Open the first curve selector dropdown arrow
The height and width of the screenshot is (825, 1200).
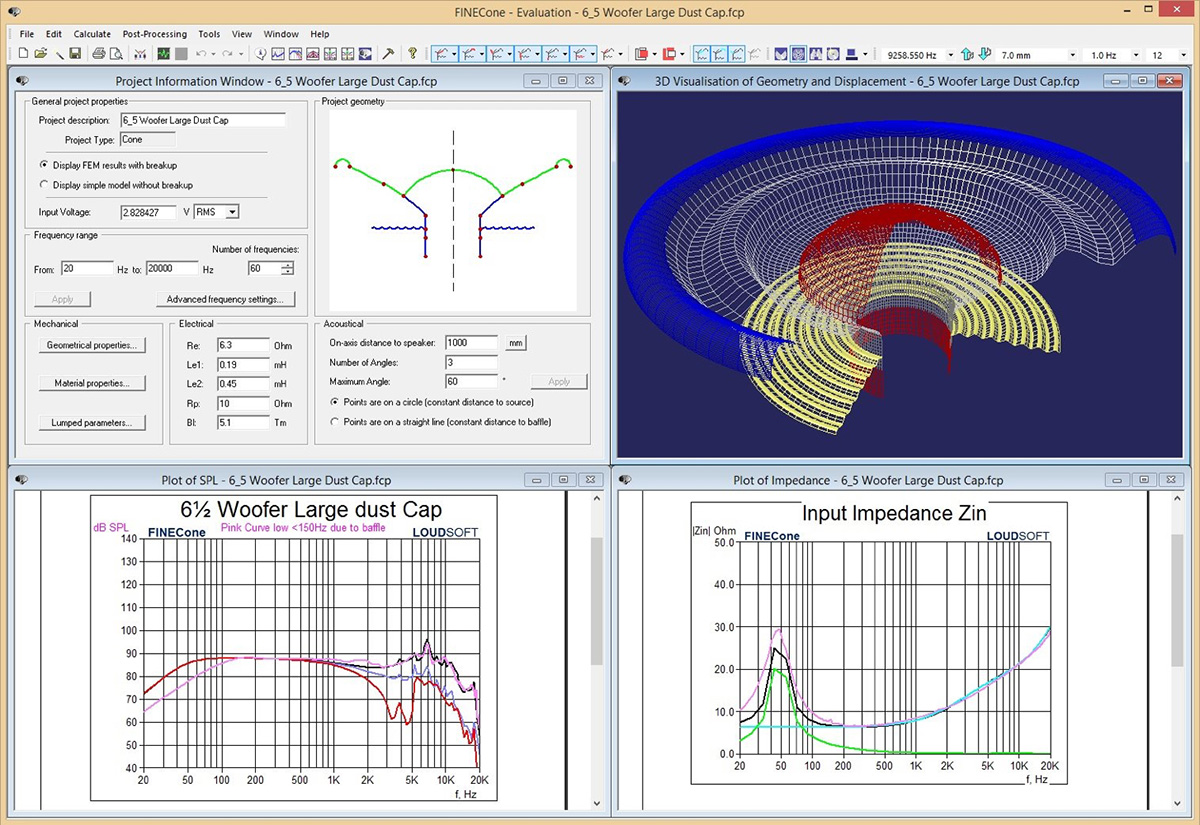[454, 54]
